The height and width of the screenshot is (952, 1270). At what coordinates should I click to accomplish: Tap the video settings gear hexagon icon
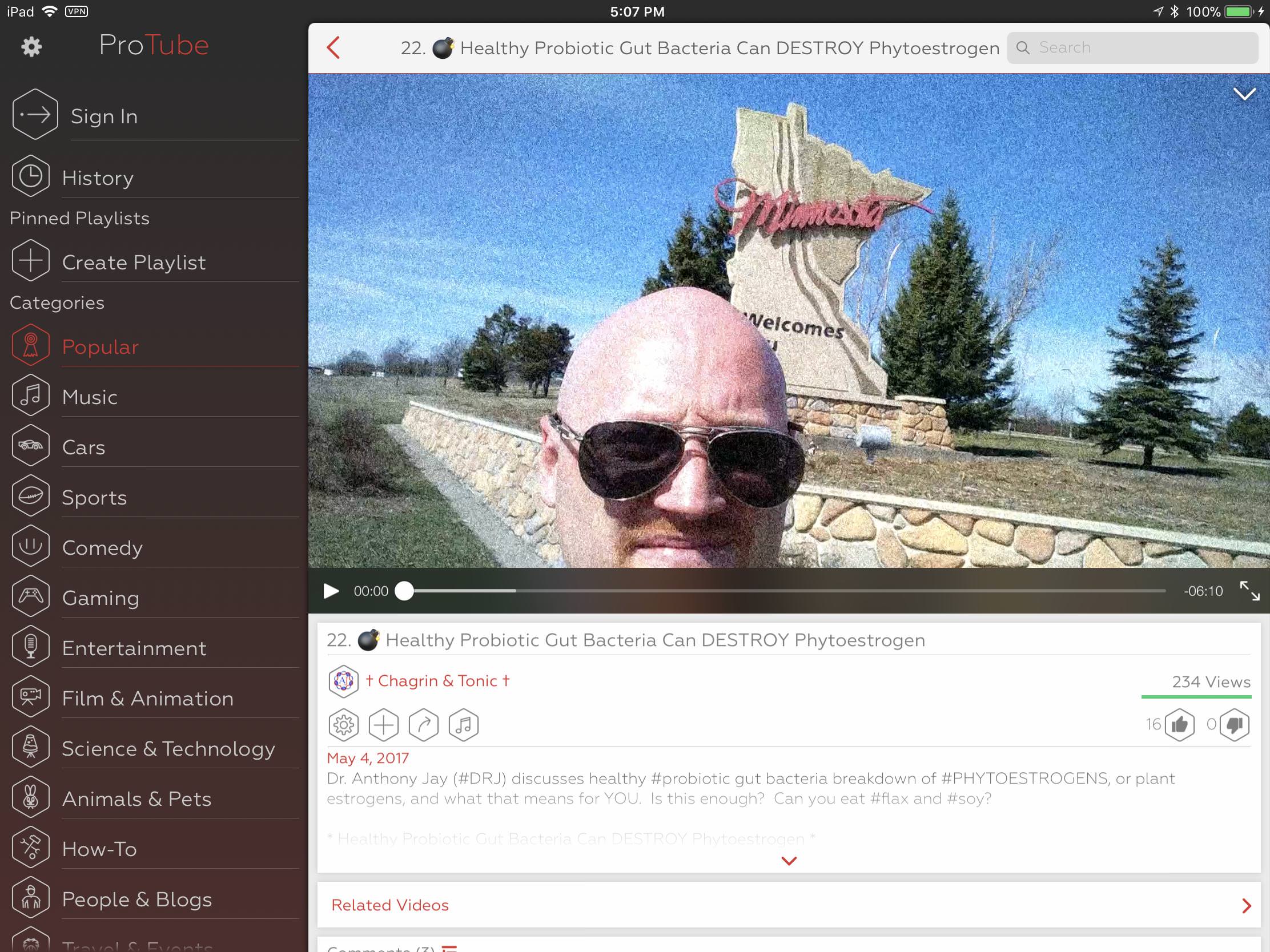(x=343, y=725)
